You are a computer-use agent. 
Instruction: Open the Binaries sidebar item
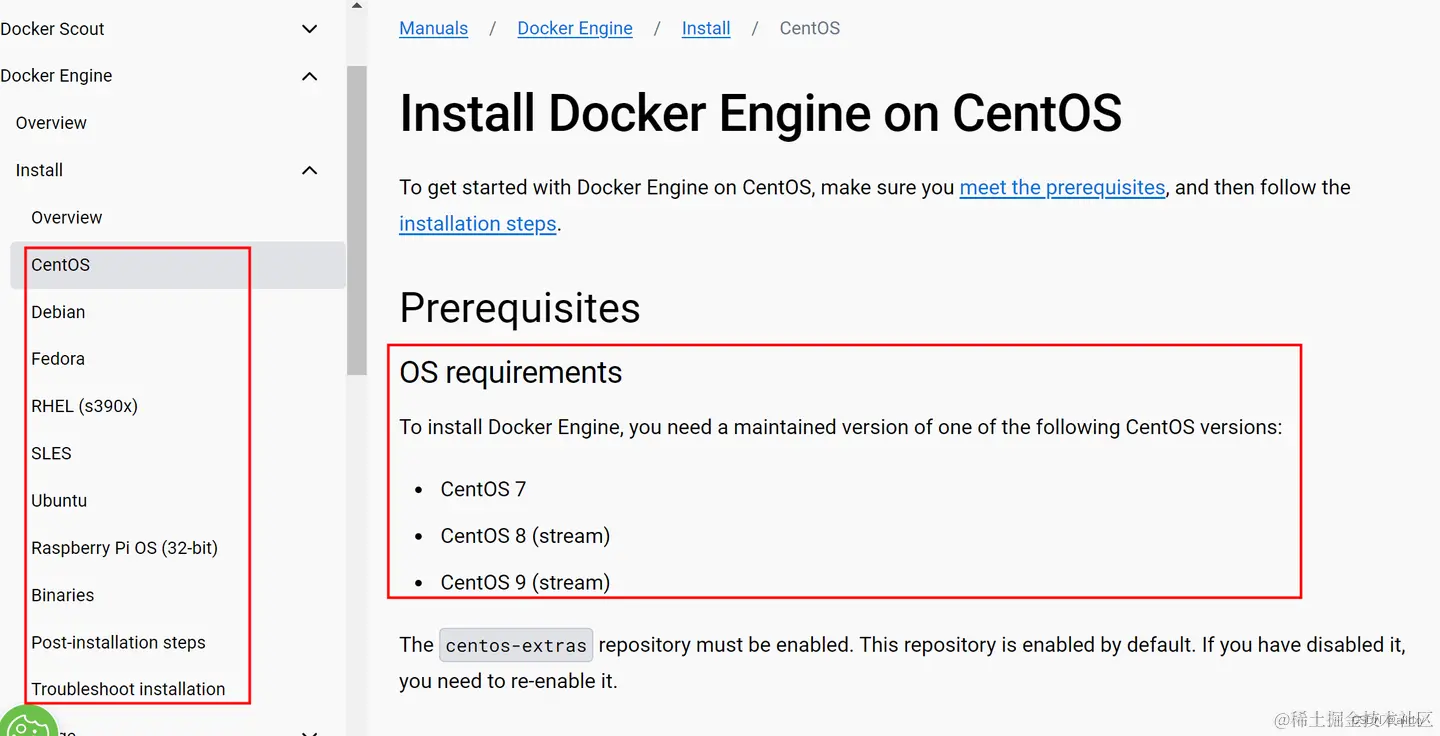[62, 595]
